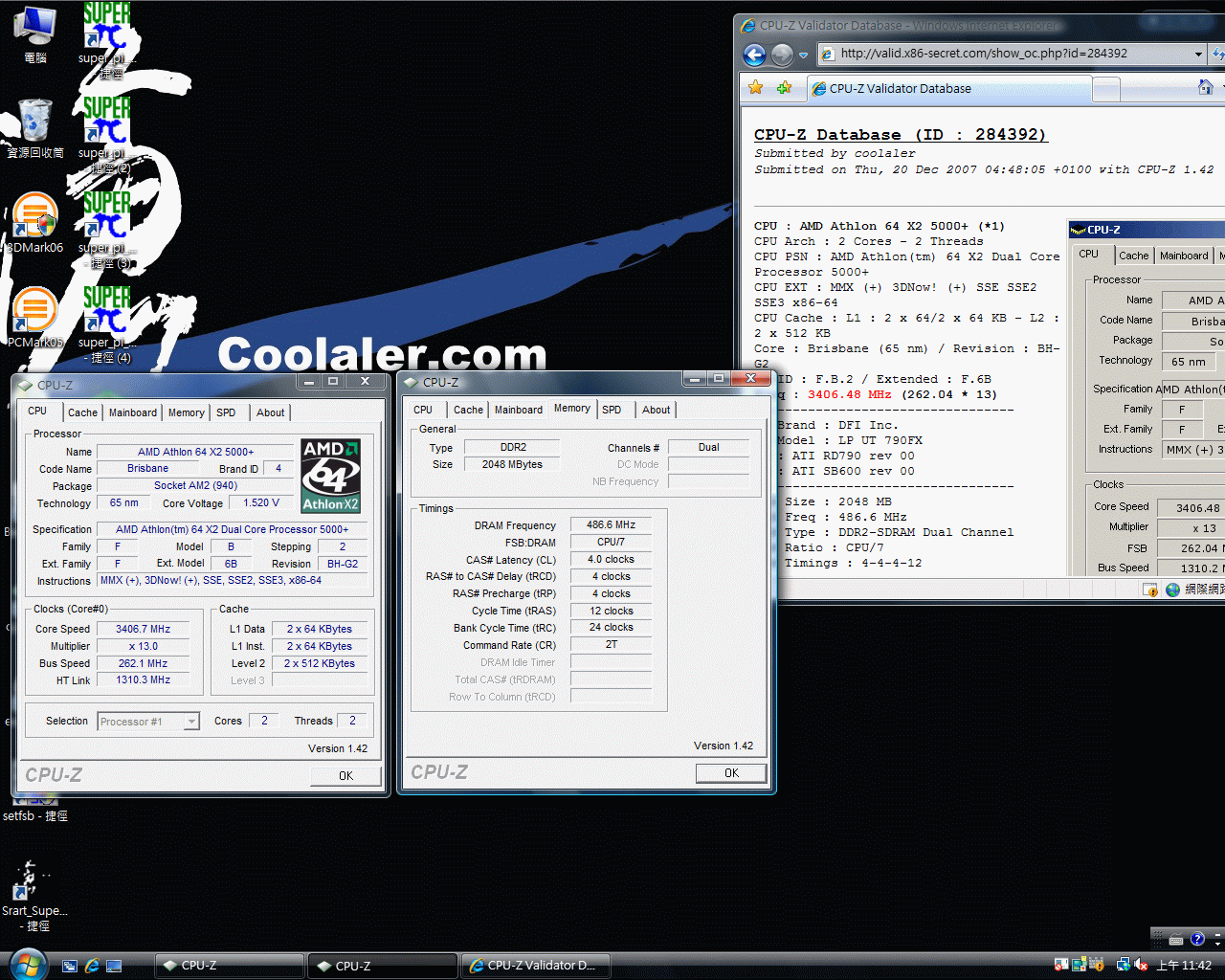Open the topmost super_pi desktop shortcut
Screen dimensions: 1225x980
coord(107,38)
